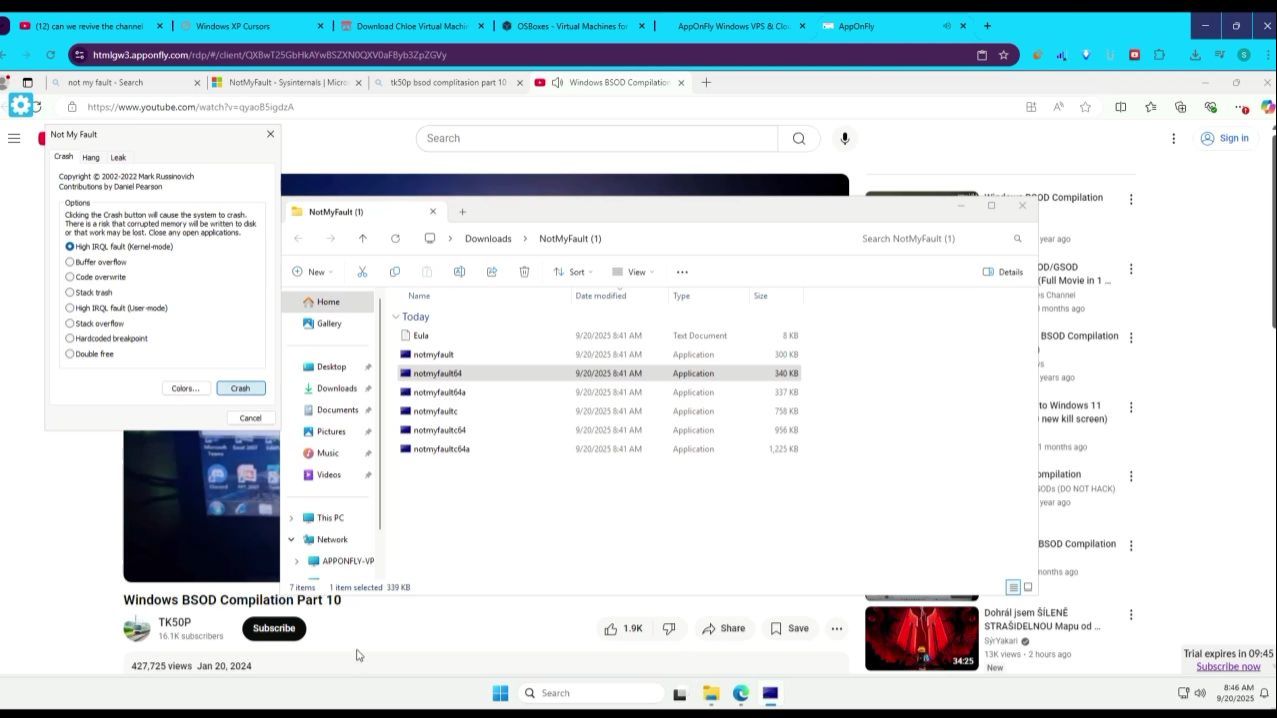Cancel the Not My Fault dialog
This screenshot has width=1277, height=718.
click(250, 419)
